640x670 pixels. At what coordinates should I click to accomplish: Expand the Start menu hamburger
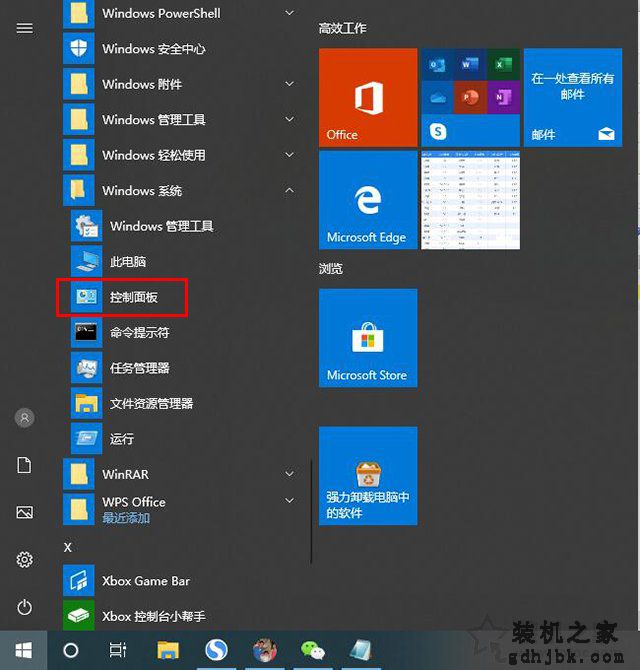point(24,28)
